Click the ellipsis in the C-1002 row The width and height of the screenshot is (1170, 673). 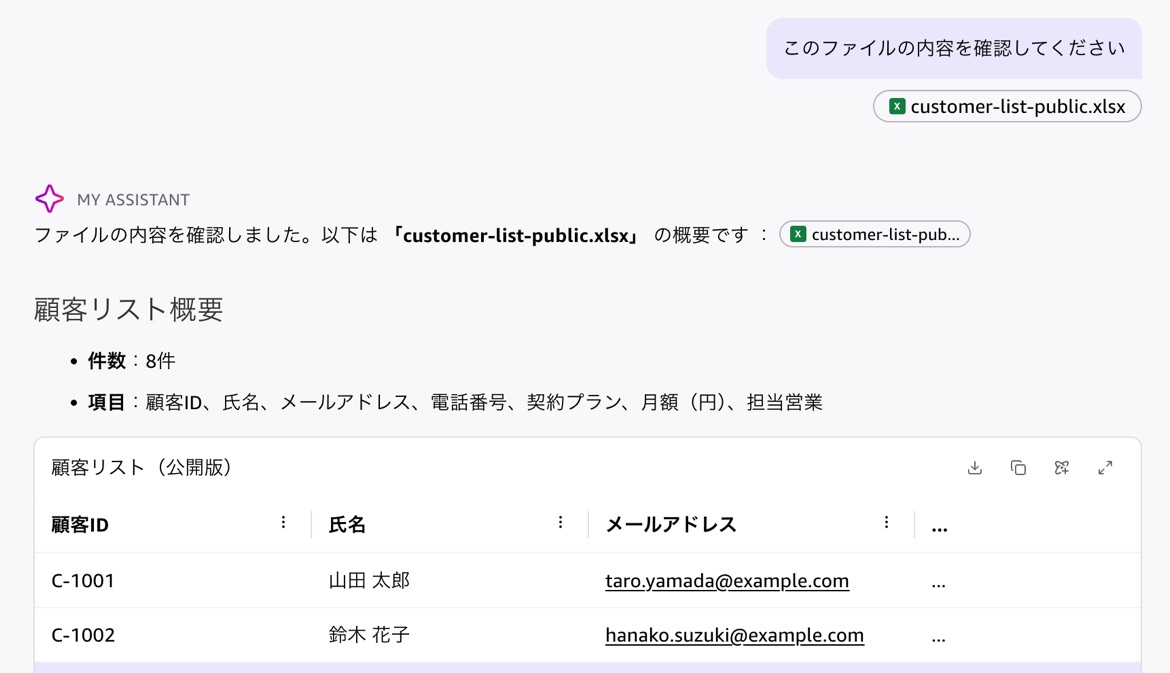pyautogui.click(x=939, y=638)
